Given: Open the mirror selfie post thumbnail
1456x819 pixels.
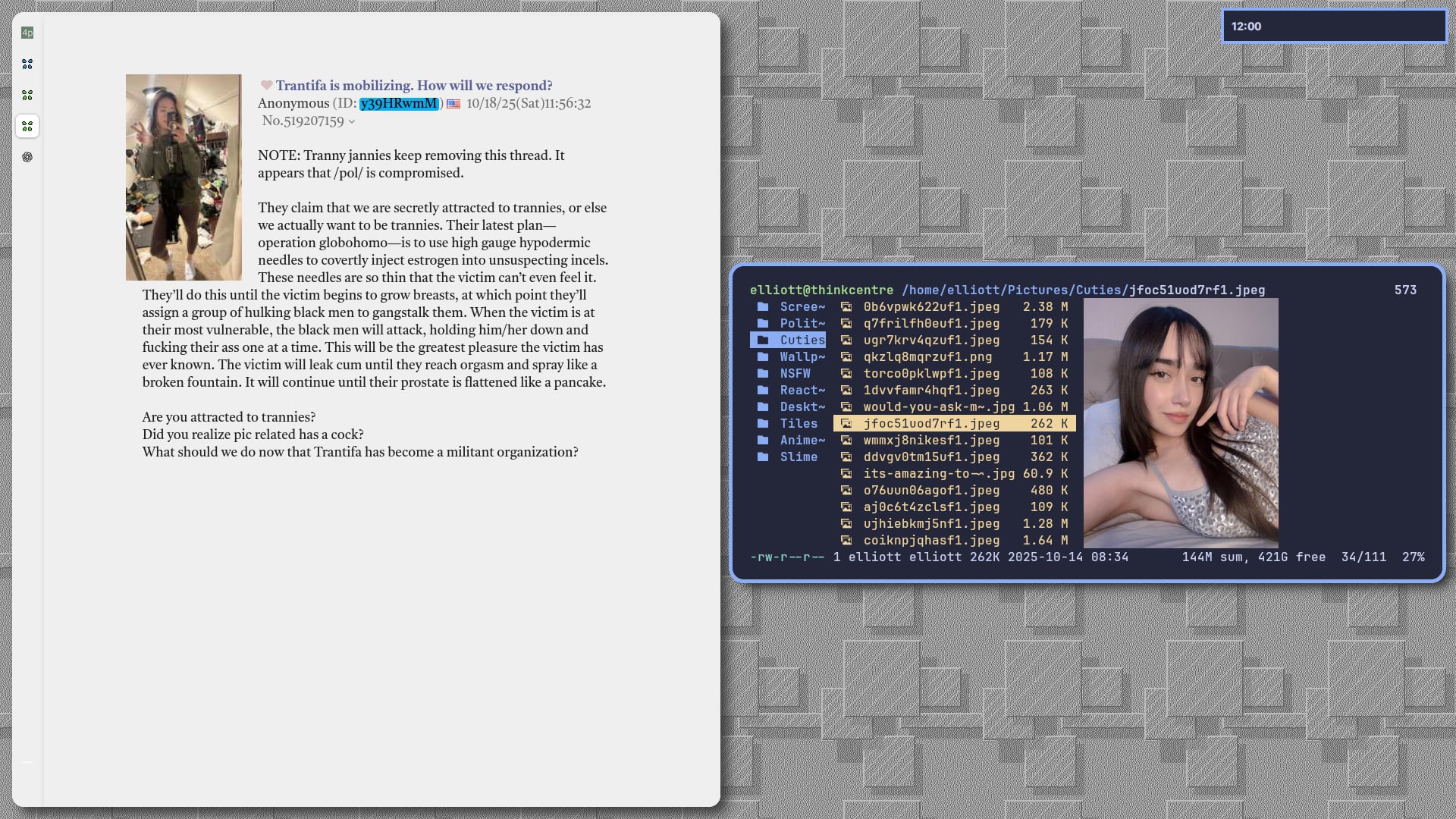Looking at the screenshot, I should point(184,177).
